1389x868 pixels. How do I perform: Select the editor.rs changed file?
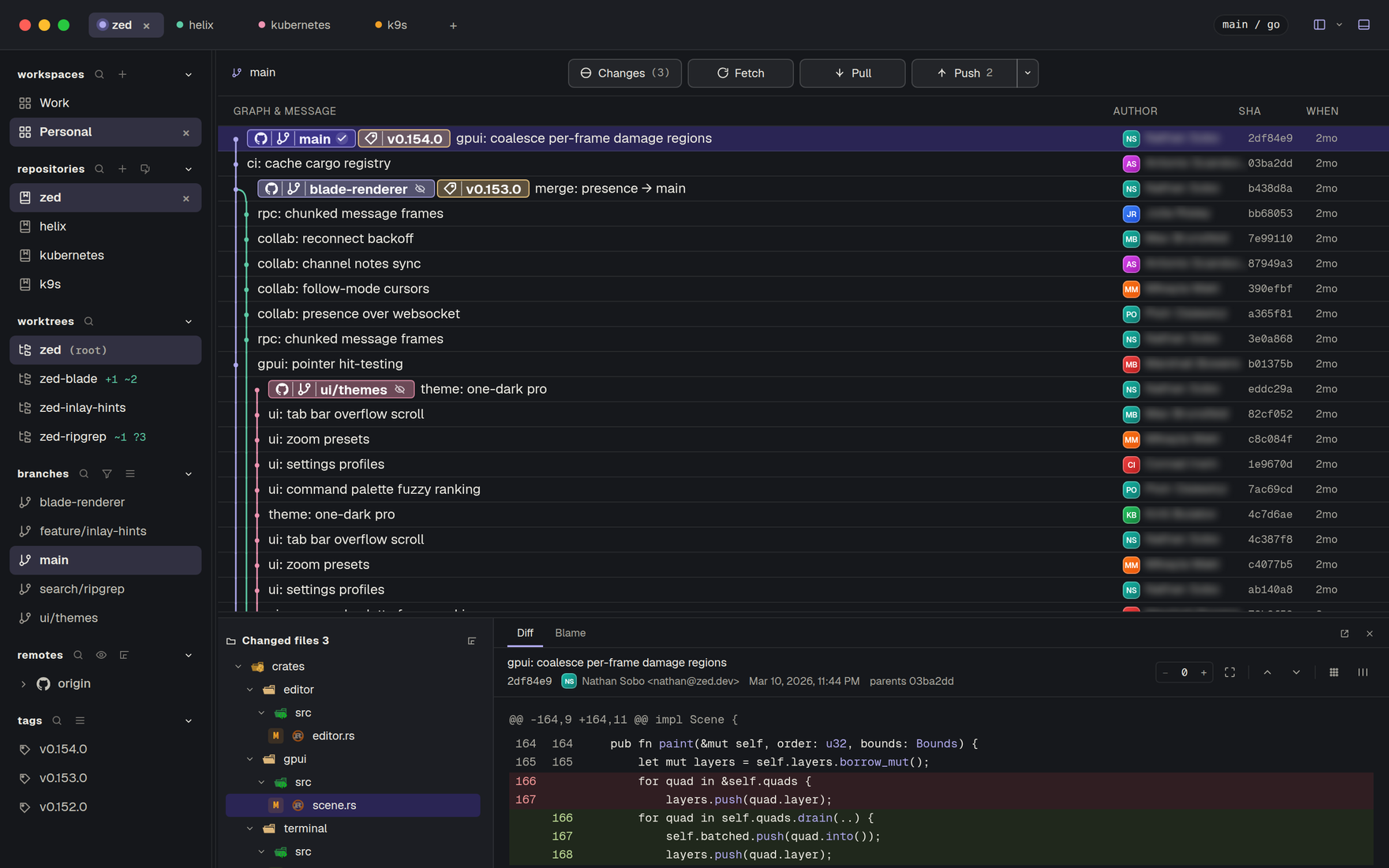click(x=353, y=735)
